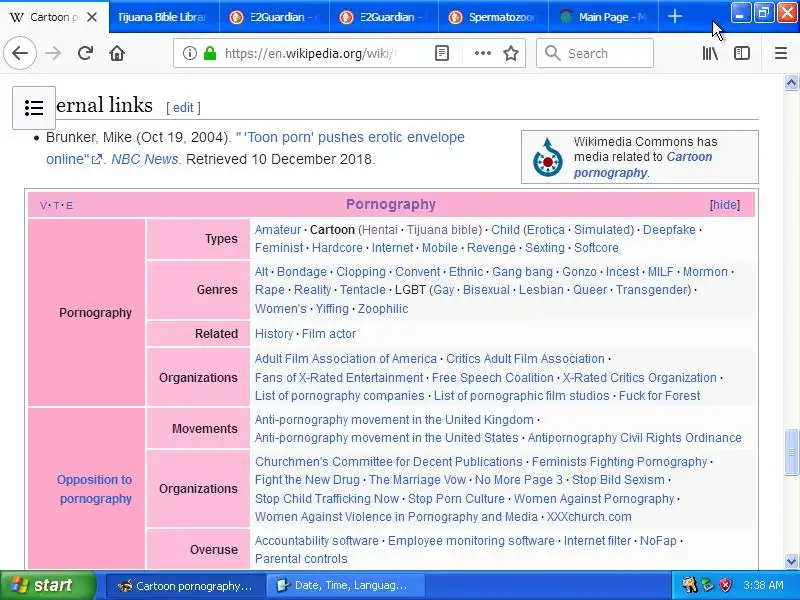The width and height of the screenshot is (800, 600).
Task: Show site information icon in address bar
Action: click(189, 53)
